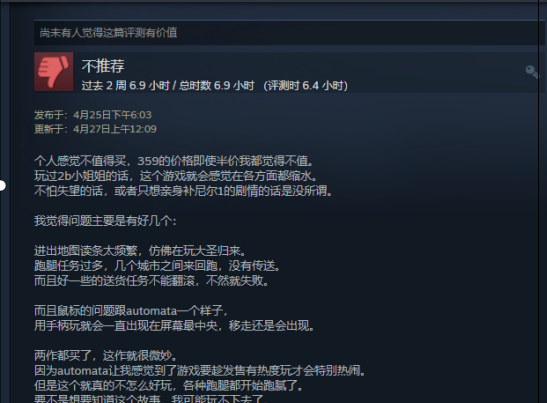Viewport: 547px width, 403px height.
Task: Click the line about 送货任务不能翻滚
Action: (x=152, y=281)
